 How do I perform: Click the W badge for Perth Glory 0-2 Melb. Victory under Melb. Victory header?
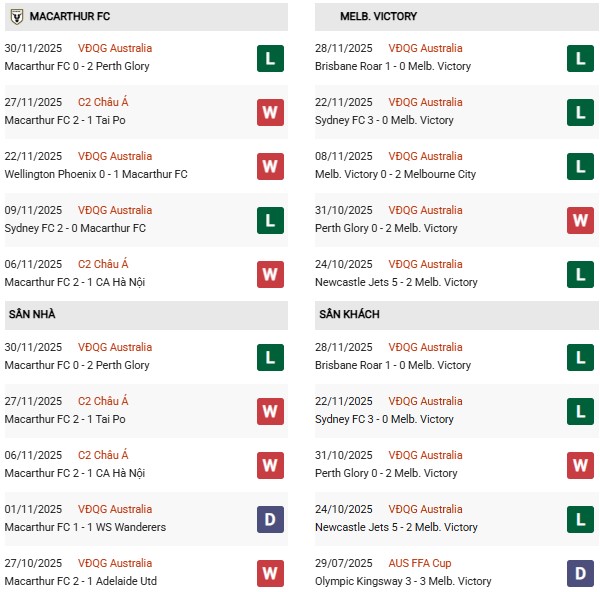[x=580, y=220]
